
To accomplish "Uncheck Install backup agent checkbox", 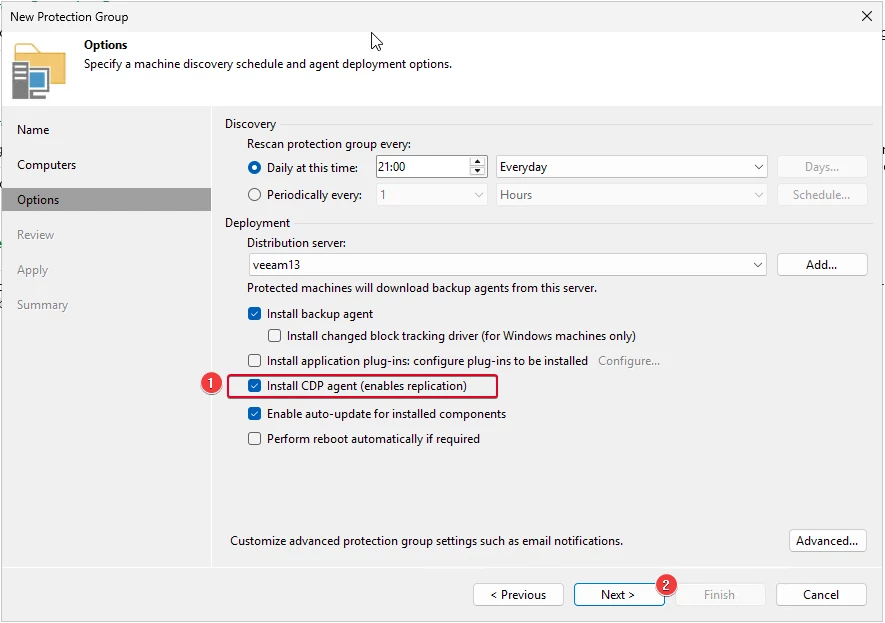I will tap(255, 314).
